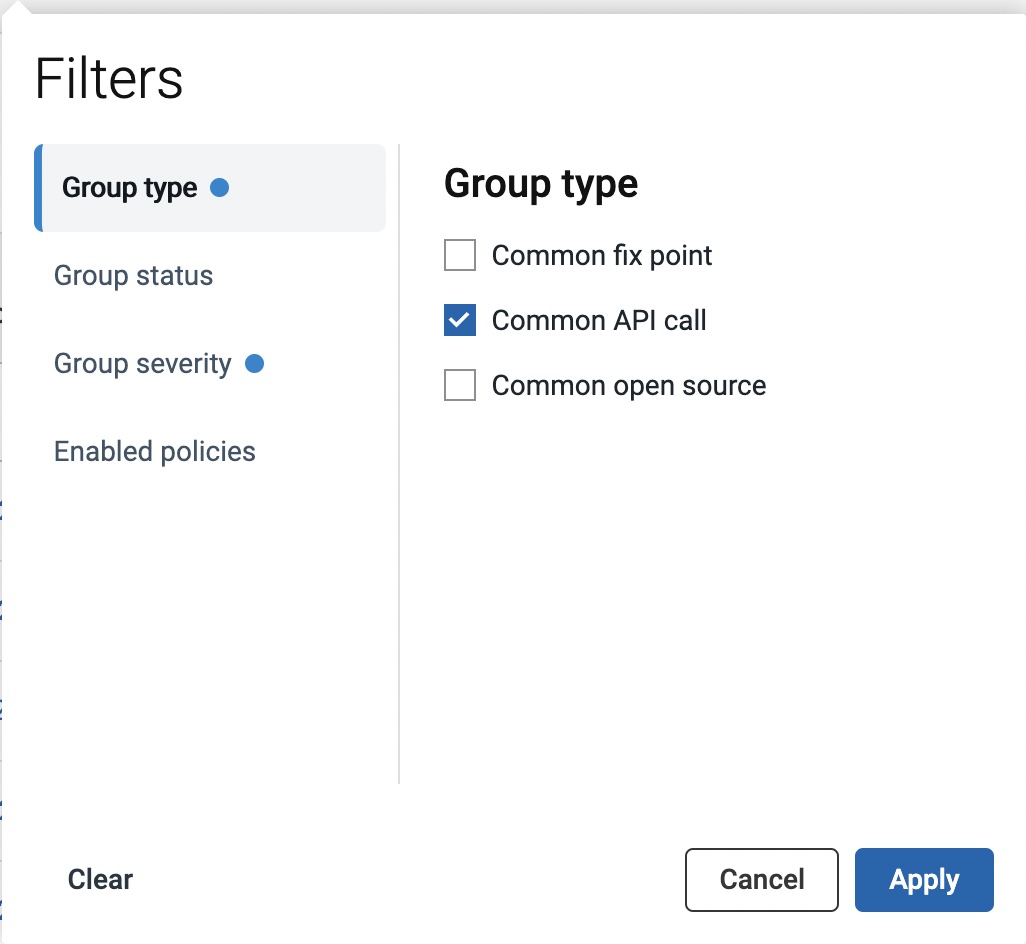Click the Group type heading in right panel
Screen dimensions: 1026x944
pos(541,184)
